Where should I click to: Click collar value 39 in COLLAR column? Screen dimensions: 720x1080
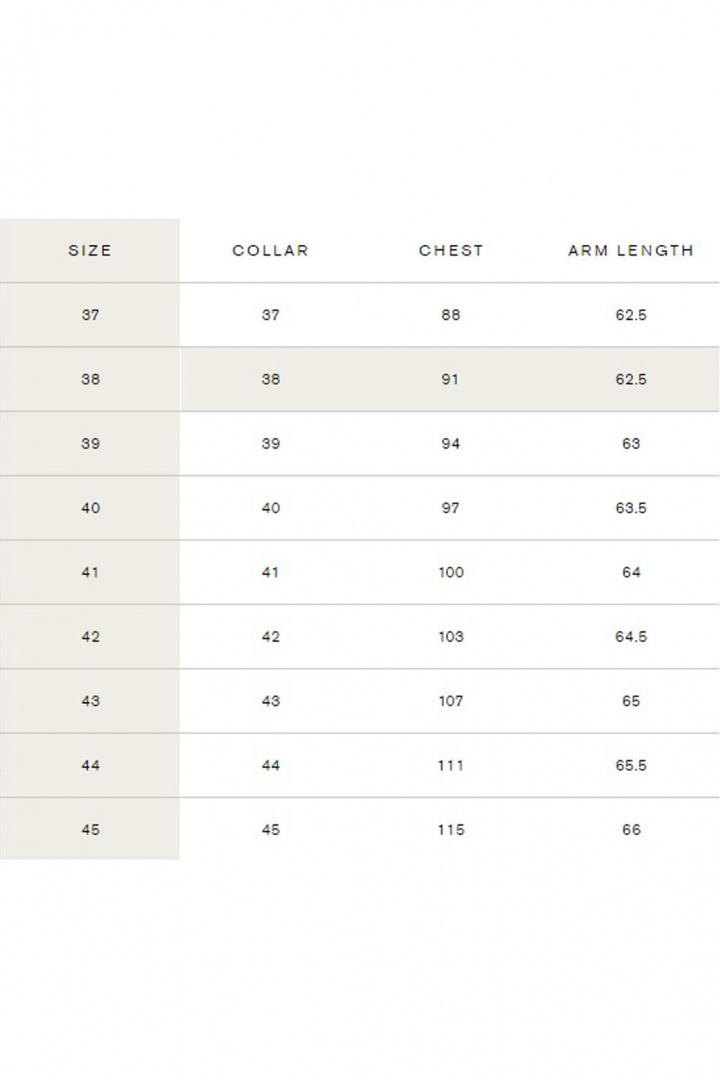(x=270, y=444)
